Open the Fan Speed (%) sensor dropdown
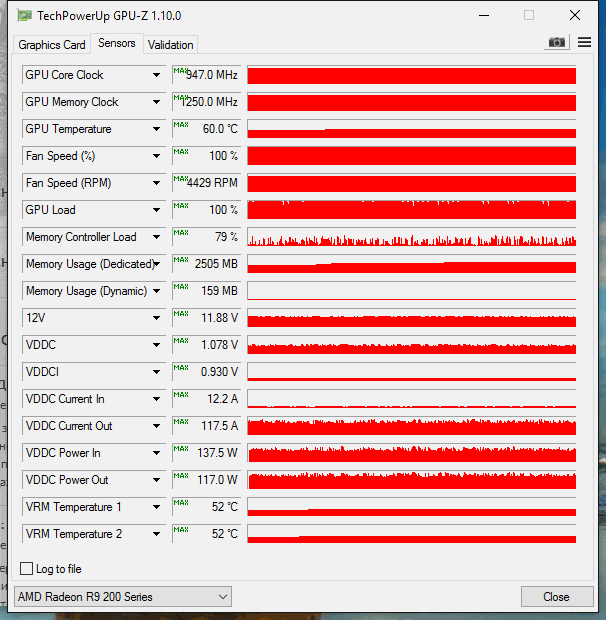The image size is (606, 620). 157,156
